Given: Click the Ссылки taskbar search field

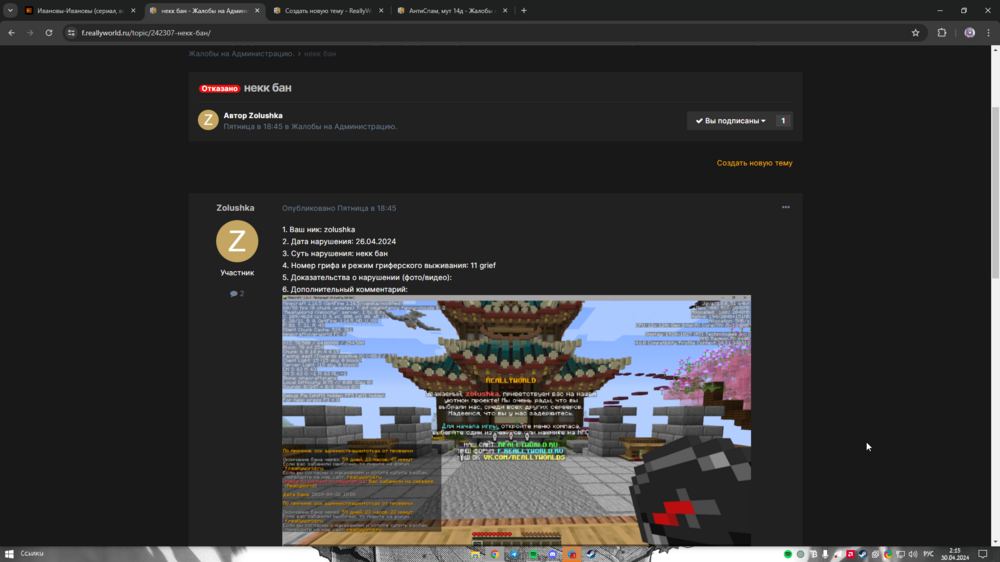Looking at the screenshot, I should pos(32,554).
